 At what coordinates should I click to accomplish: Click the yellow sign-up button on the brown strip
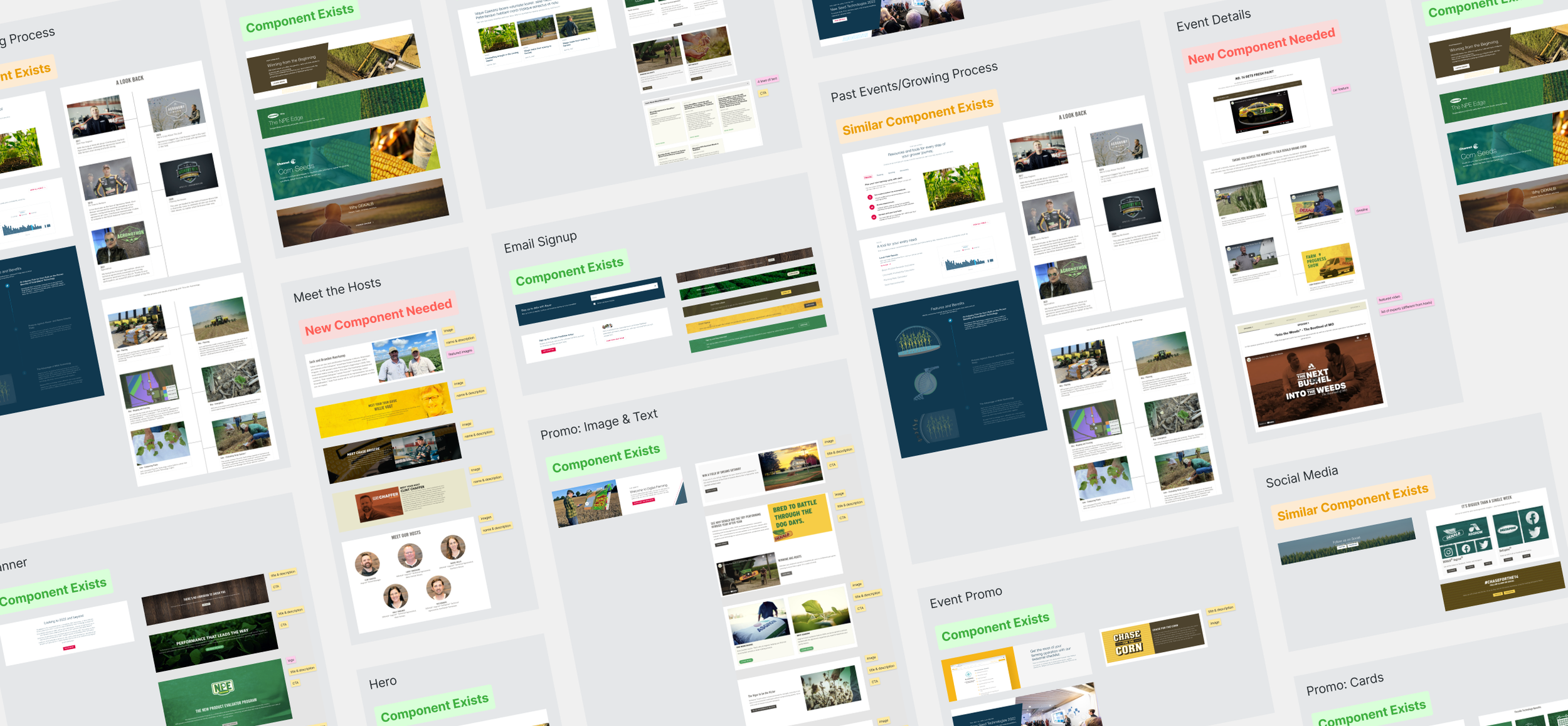click(x=786, y=292)
